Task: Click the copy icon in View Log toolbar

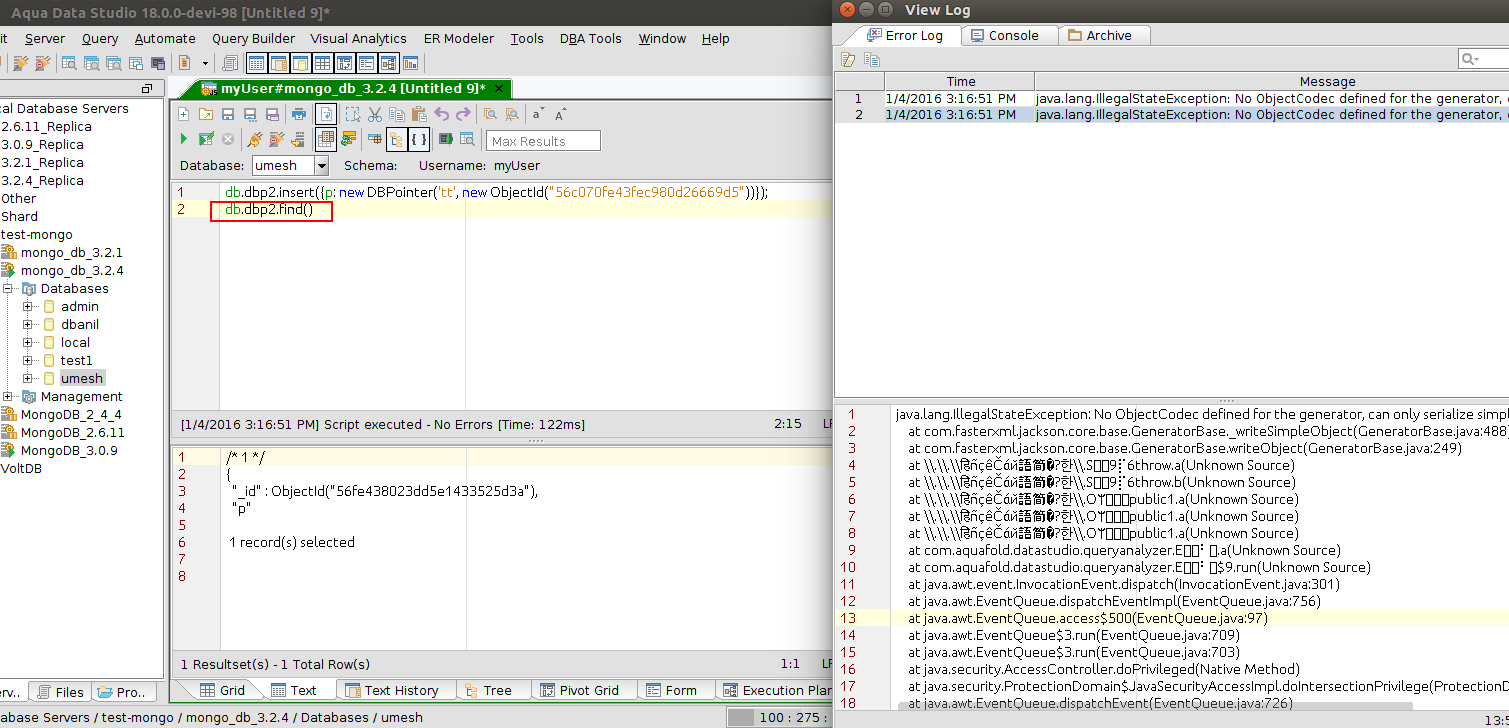Action: click(872, 60)
